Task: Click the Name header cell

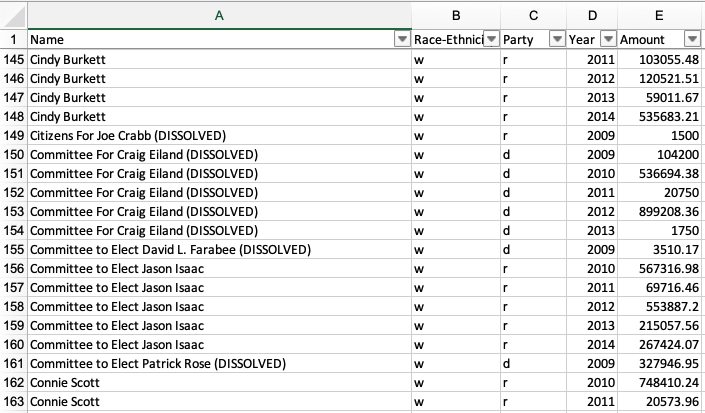Action: click(219, 40)
